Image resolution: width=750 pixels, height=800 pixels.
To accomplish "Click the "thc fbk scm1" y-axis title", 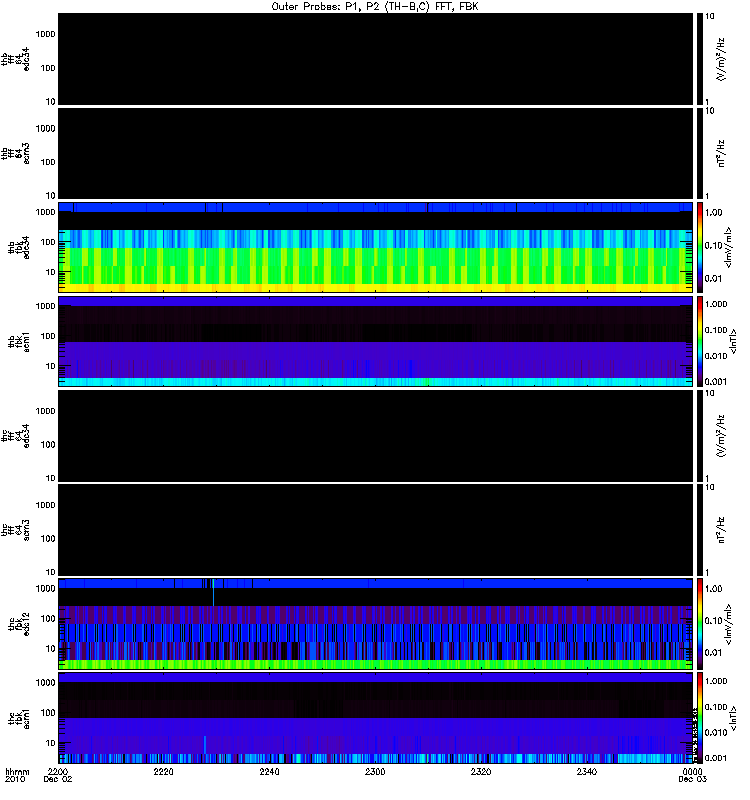I will (19, 718).
